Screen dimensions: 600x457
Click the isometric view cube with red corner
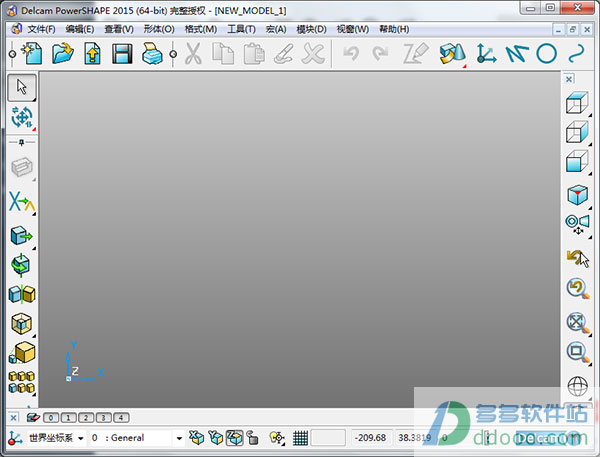pyautogui.click(x=577, y=195)
